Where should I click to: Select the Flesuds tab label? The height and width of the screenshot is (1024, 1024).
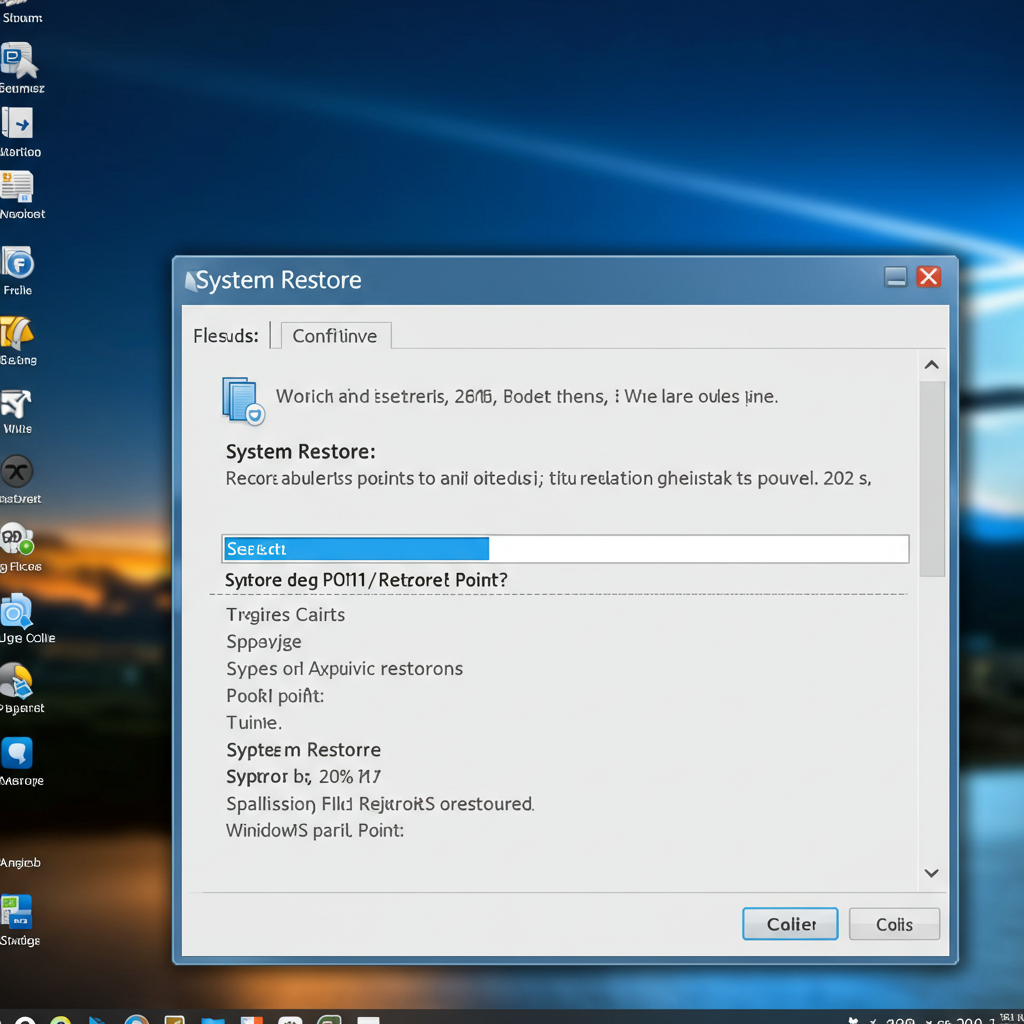pos(226,336)
